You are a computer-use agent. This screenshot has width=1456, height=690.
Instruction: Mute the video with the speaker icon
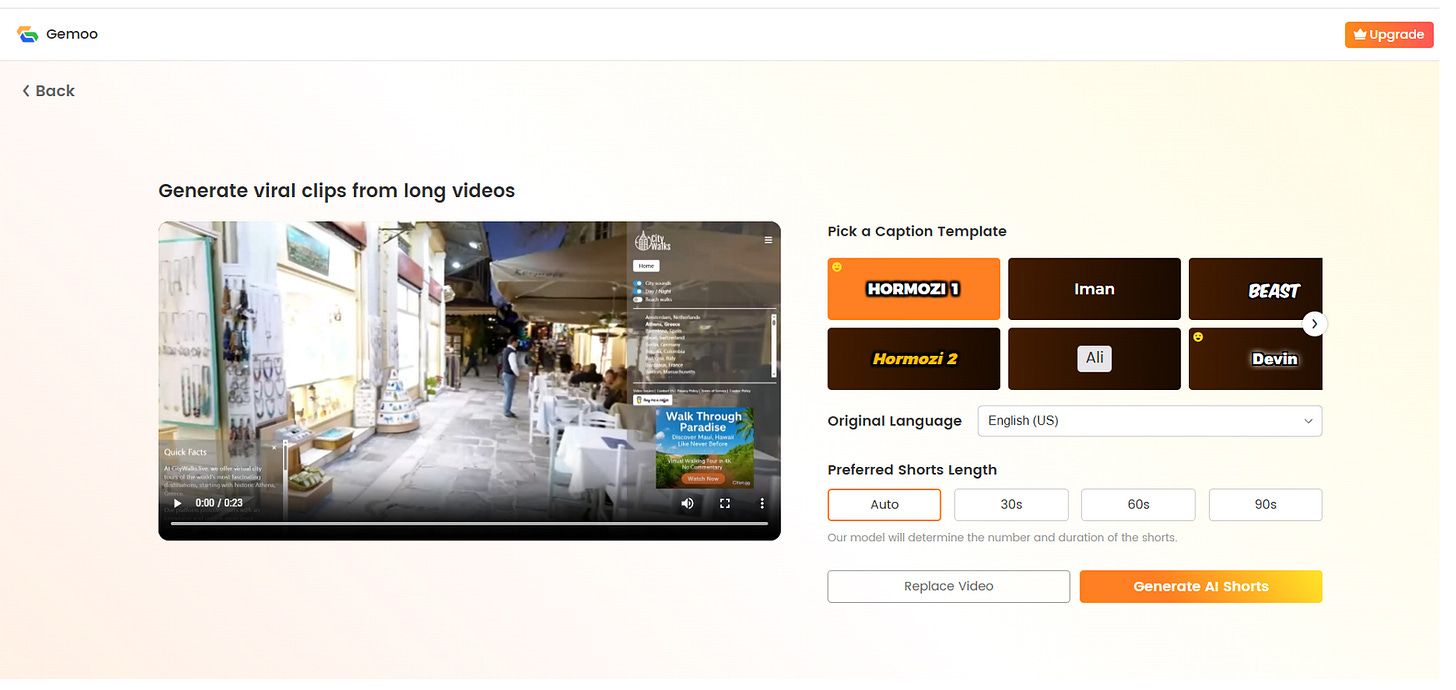(687, 503)
